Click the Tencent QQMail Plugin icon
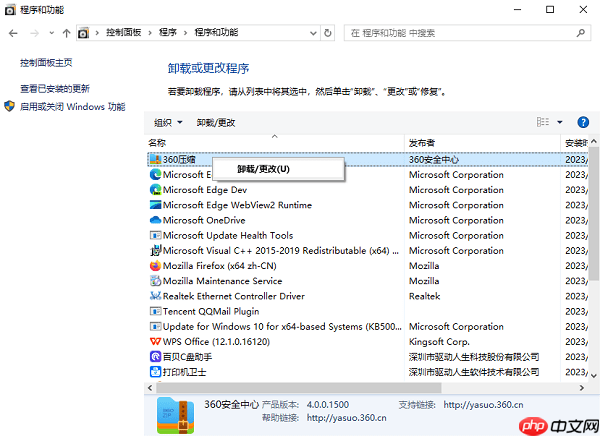 [x=155, y=311]
